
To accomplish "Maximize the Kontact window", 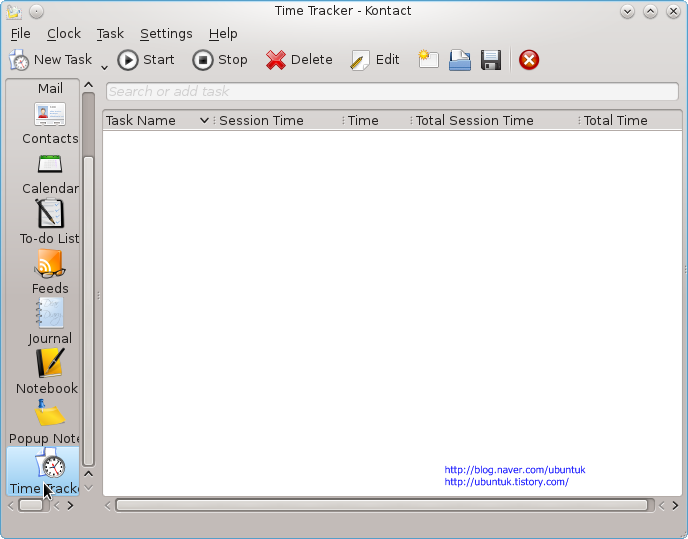I will pos(650,11).
